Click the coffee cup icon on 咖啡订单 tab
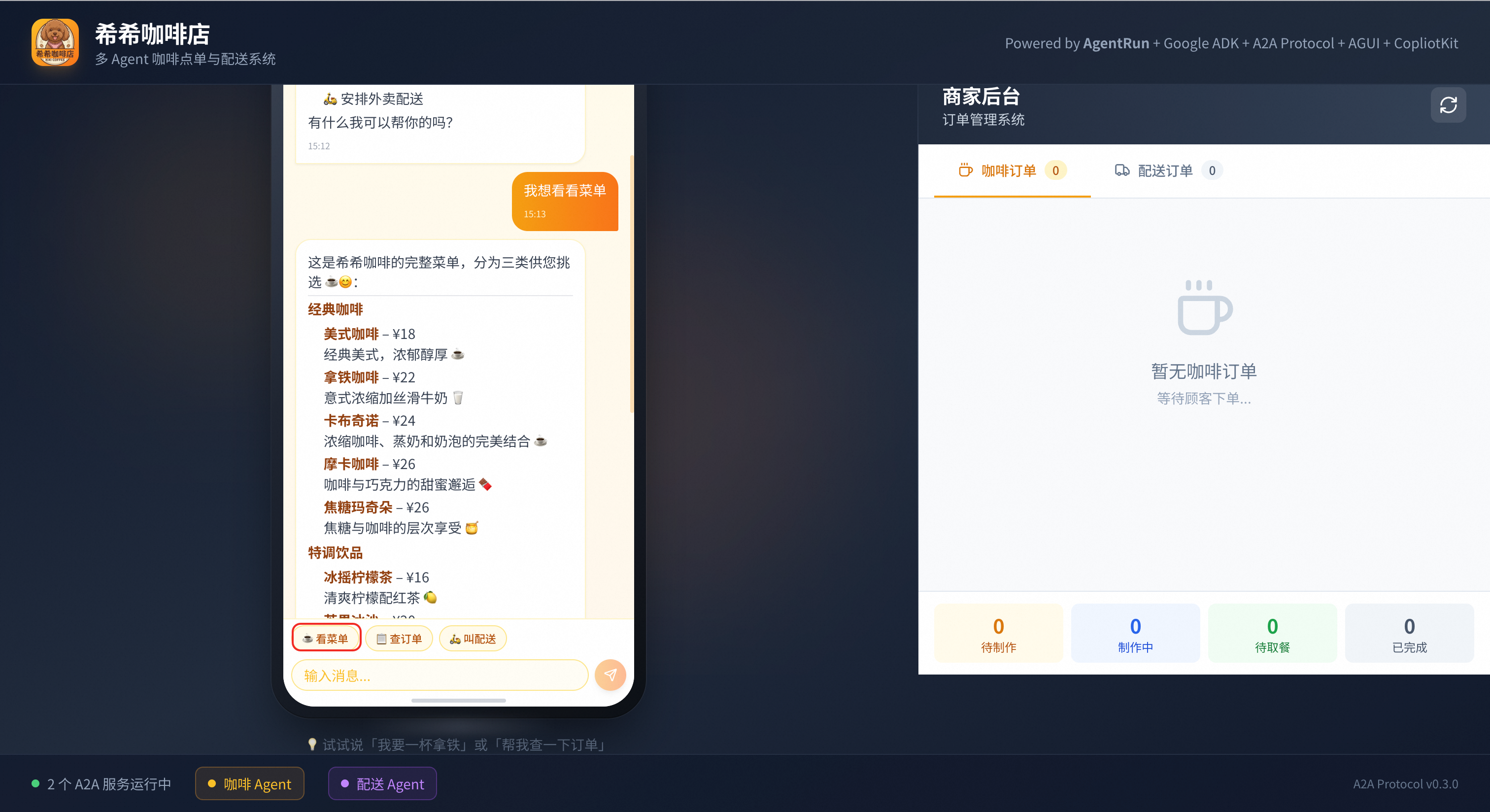The image size is (1490, 812). 965,170
